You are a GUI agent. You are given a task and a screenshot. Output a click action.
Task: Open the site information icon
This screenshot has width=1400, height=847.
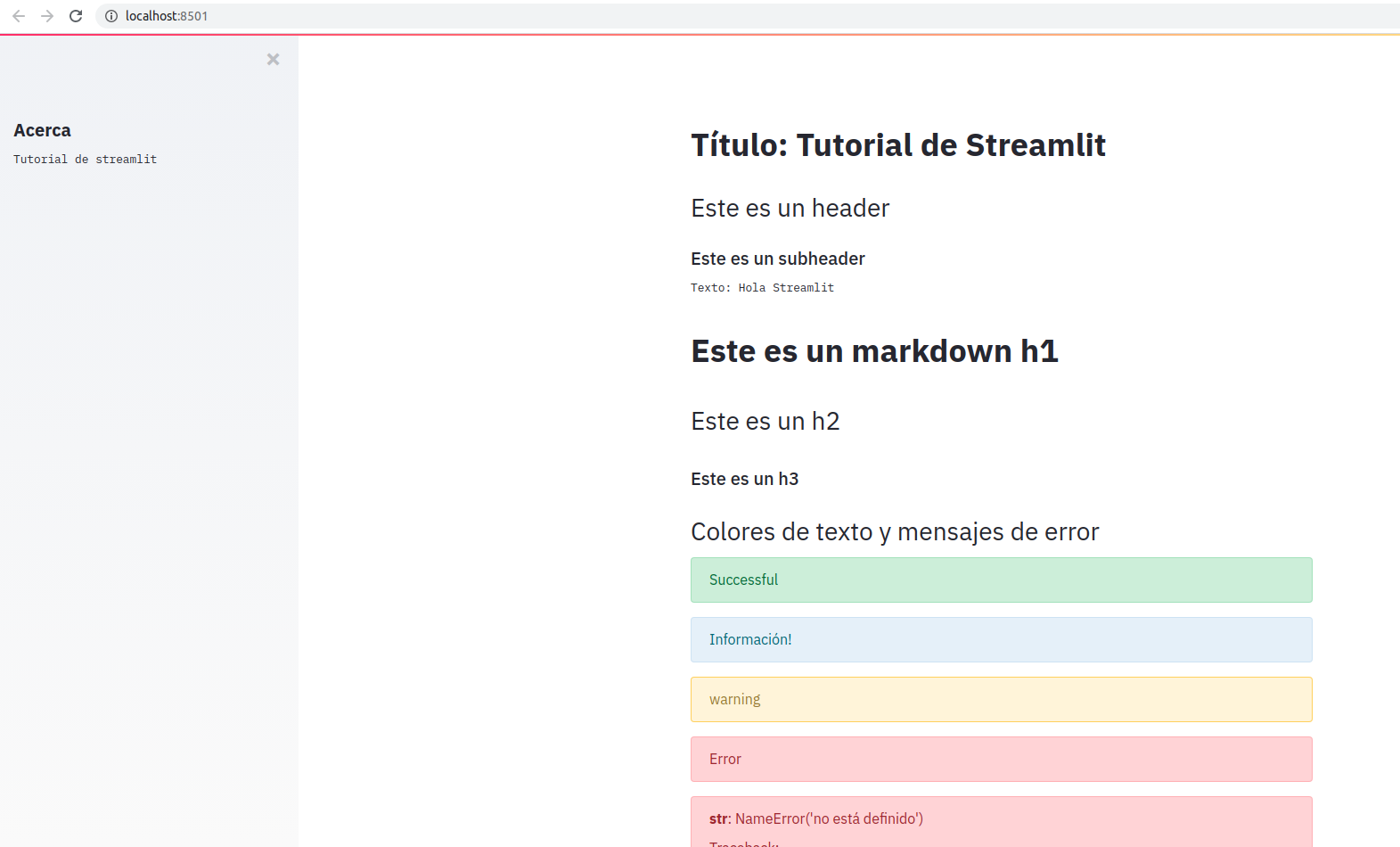111,16
